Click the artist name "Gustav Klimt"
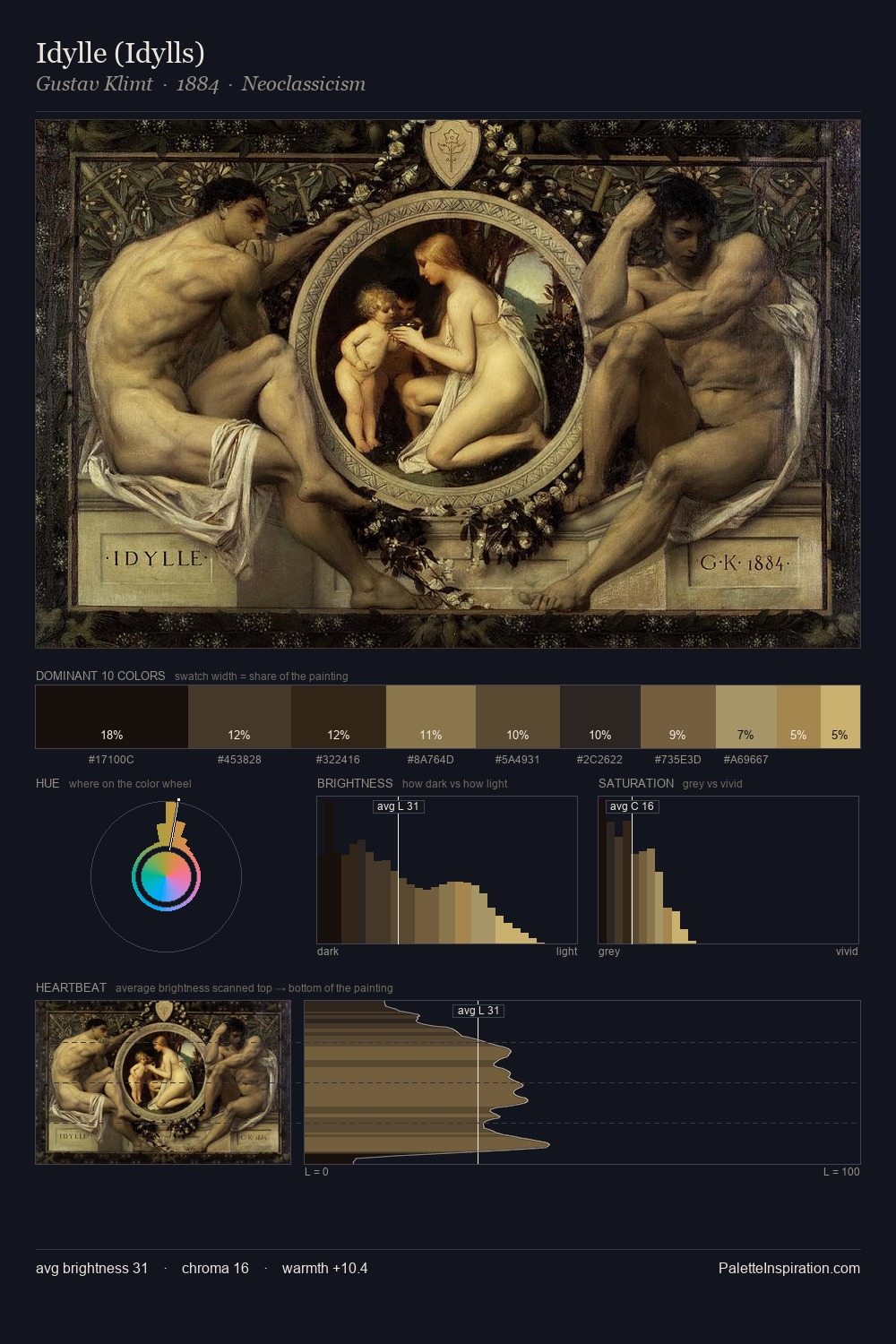Viewport: 896px width, 1344px height. 94,84
